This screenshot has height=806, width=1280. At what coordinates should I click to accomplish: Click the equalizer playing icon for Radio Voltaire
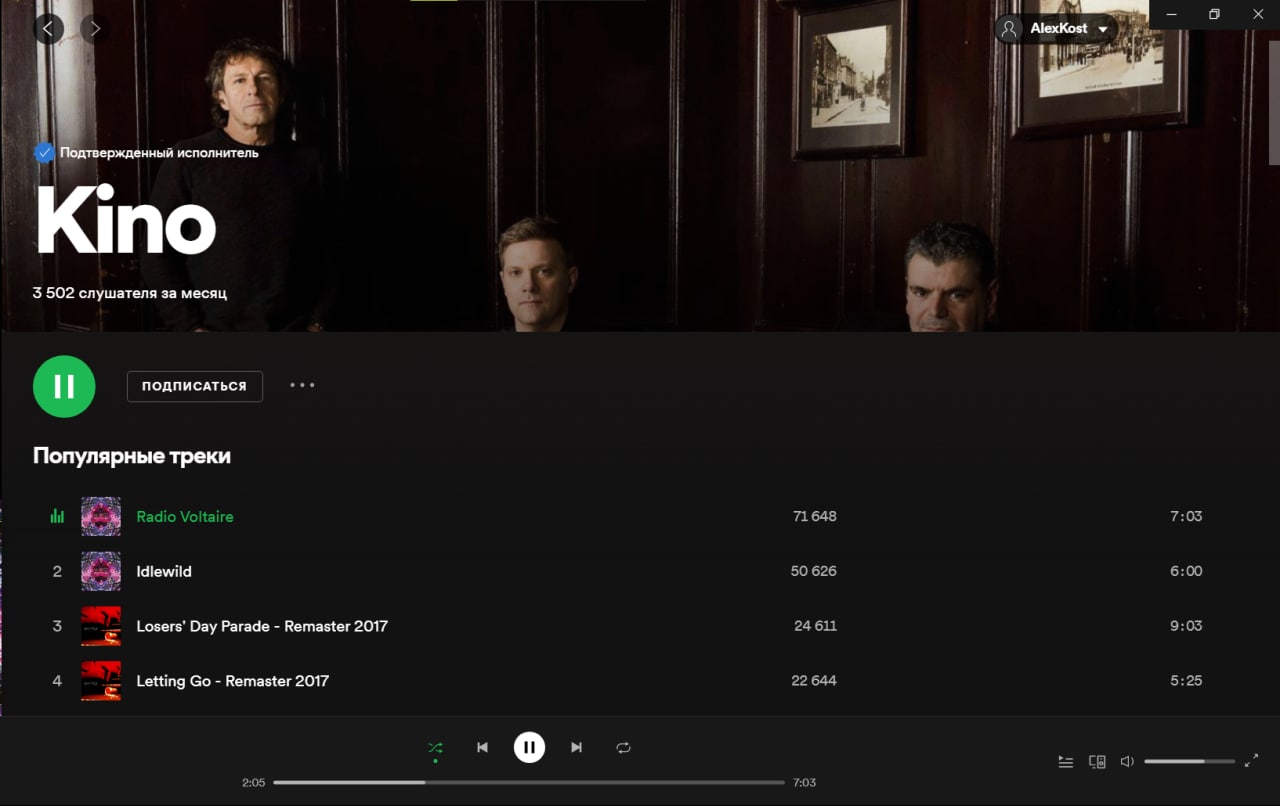(57, 516)
